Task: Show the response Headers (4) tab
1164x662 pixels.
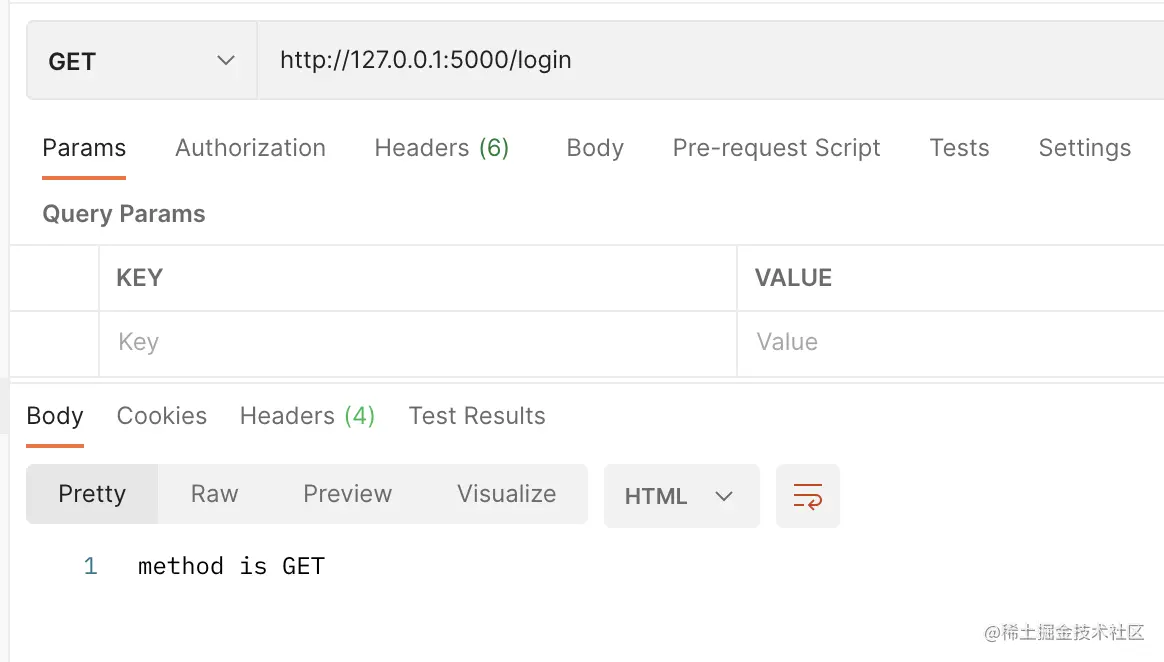Action: click(307, 416)
